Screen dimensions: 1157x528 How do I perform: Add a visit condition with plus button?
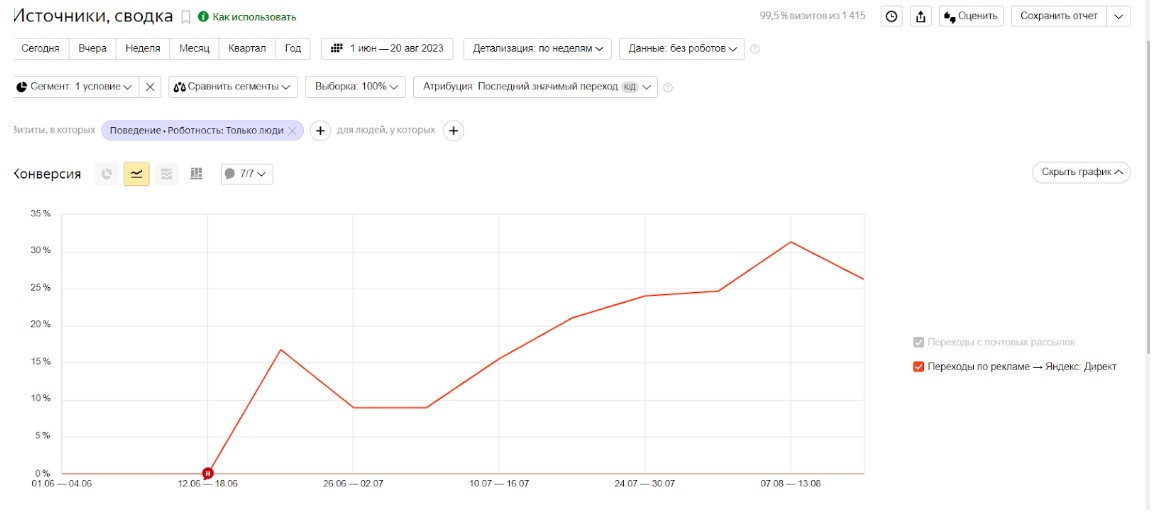click(320, 131)
